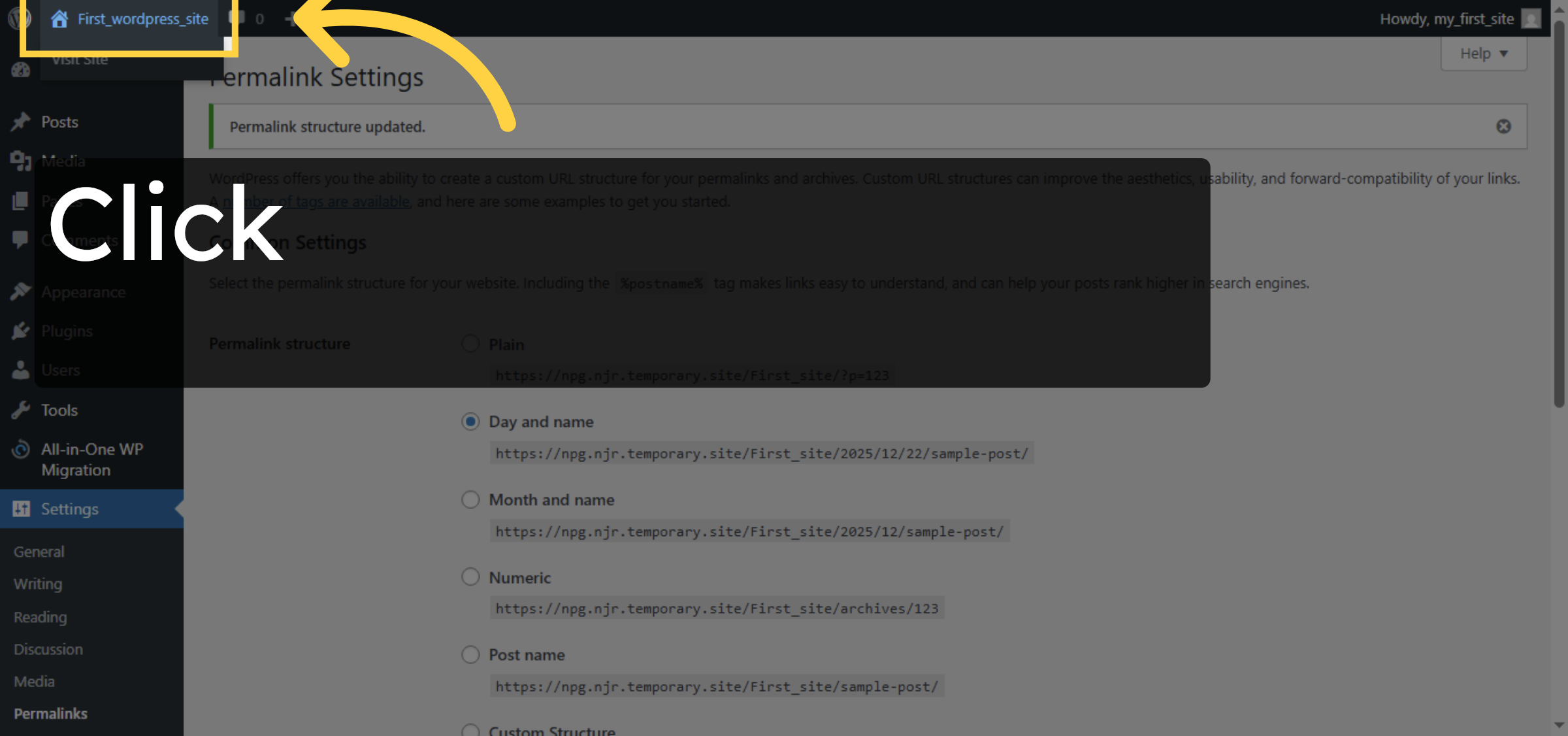Open Tools via the wrench icon
The image size is (1568, 736).
[x=21, y=410]
